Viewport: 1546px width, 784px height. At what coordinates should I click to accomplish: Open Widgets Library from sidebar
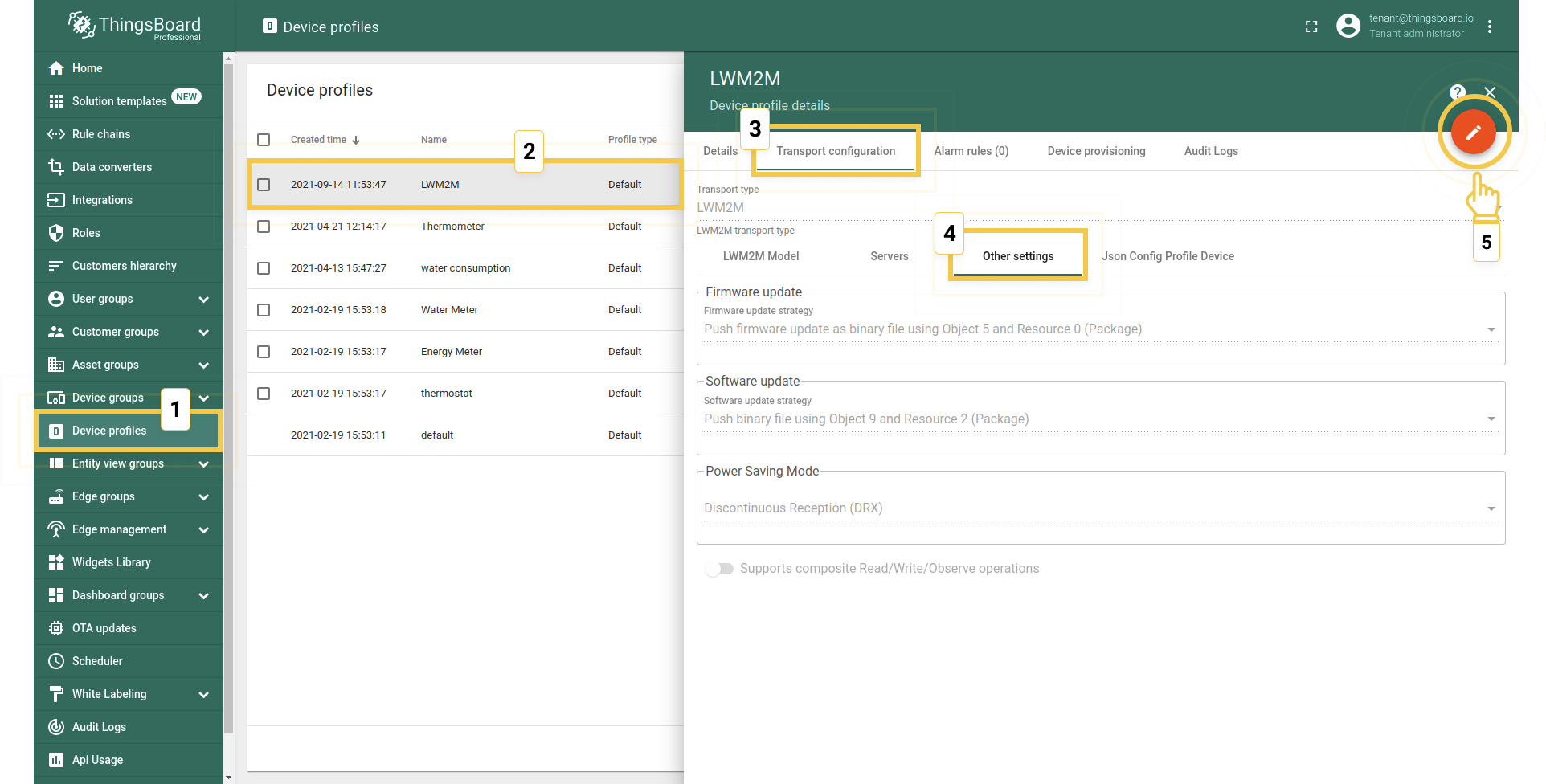[x=111, y=562]
